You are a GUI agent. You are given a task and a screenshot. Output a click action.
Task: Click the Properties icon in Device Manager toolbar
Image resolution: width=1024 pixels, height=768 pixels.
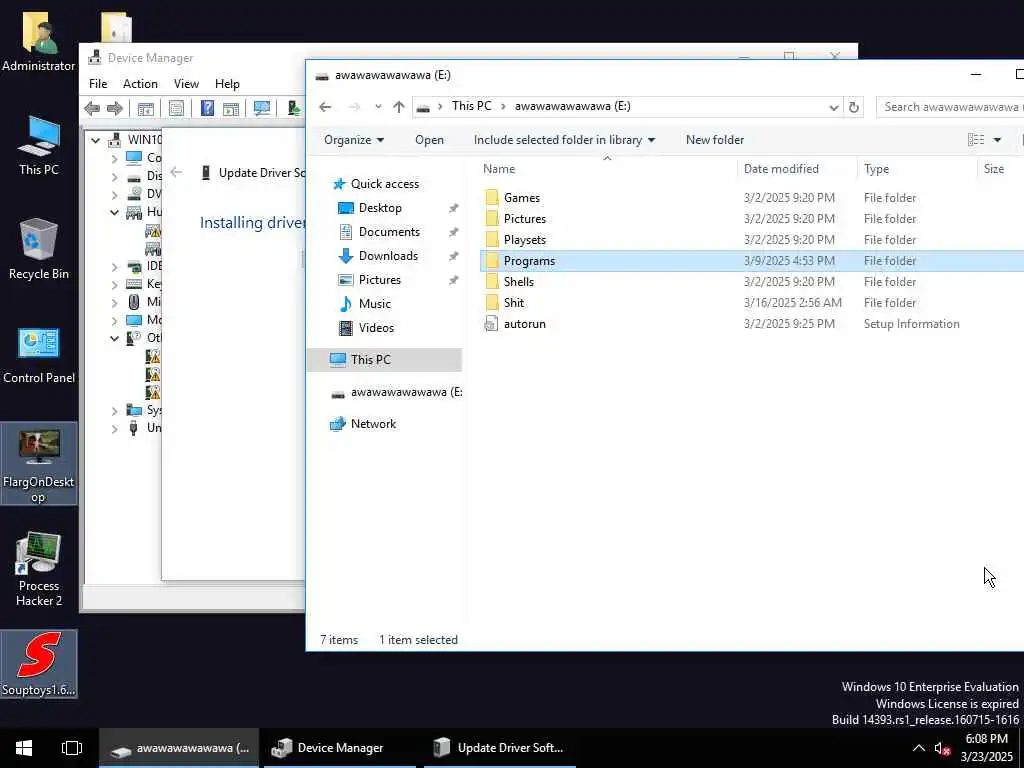click(x=176, y=108)
